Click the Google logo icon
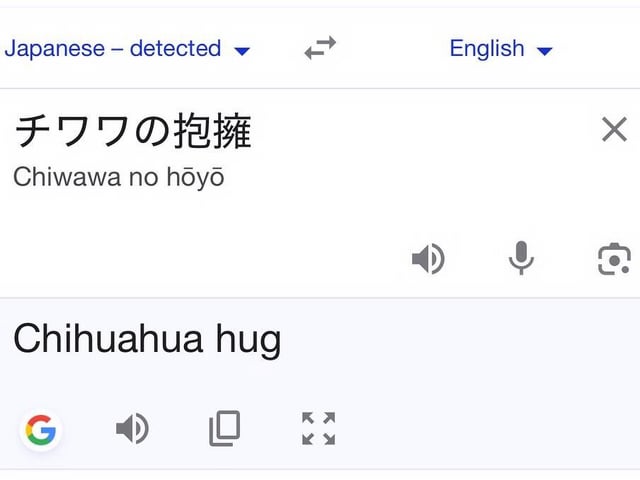The width and height of the screenshot is (640, 480). [41, 430]
